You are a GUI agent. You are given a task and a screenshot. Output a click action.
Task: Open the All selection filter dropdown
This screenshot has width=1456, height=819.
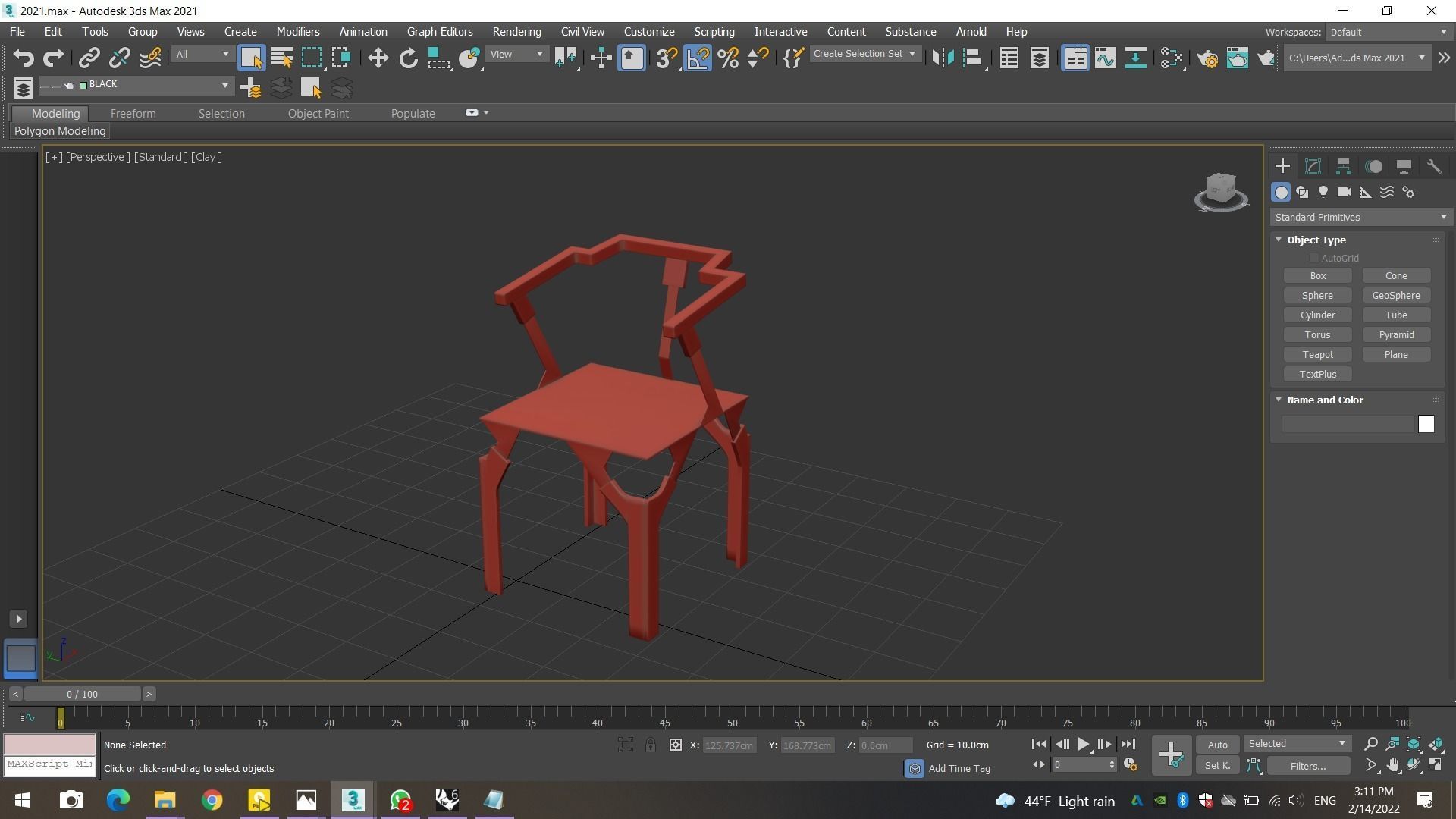202,55
